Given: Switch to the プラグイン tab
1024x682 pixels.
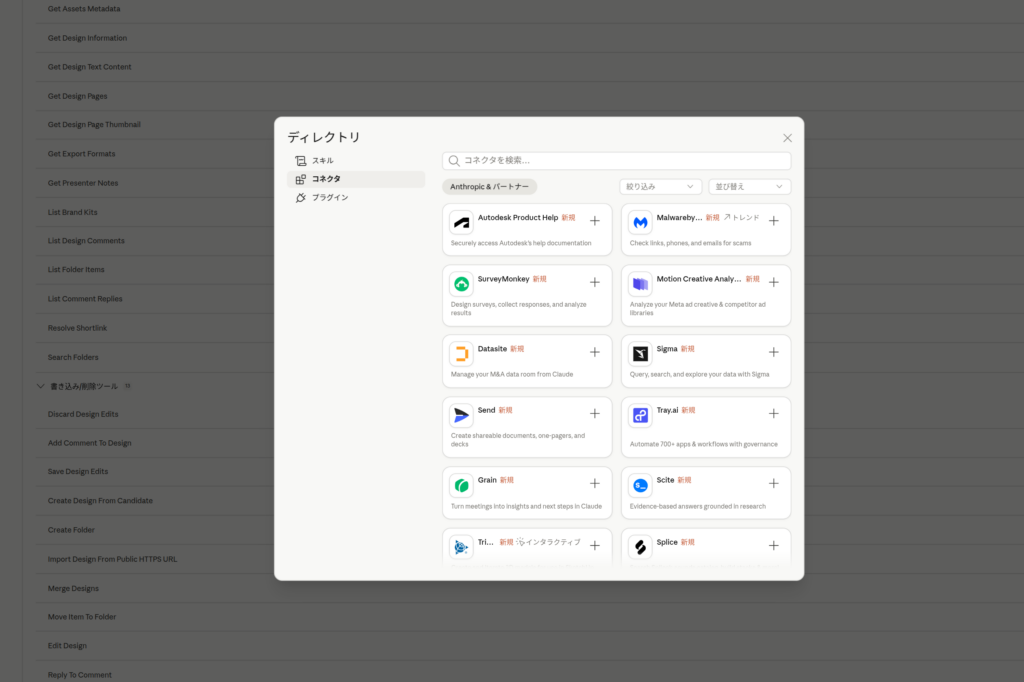Looking at the screenshot, I should [x=356, y=197].
